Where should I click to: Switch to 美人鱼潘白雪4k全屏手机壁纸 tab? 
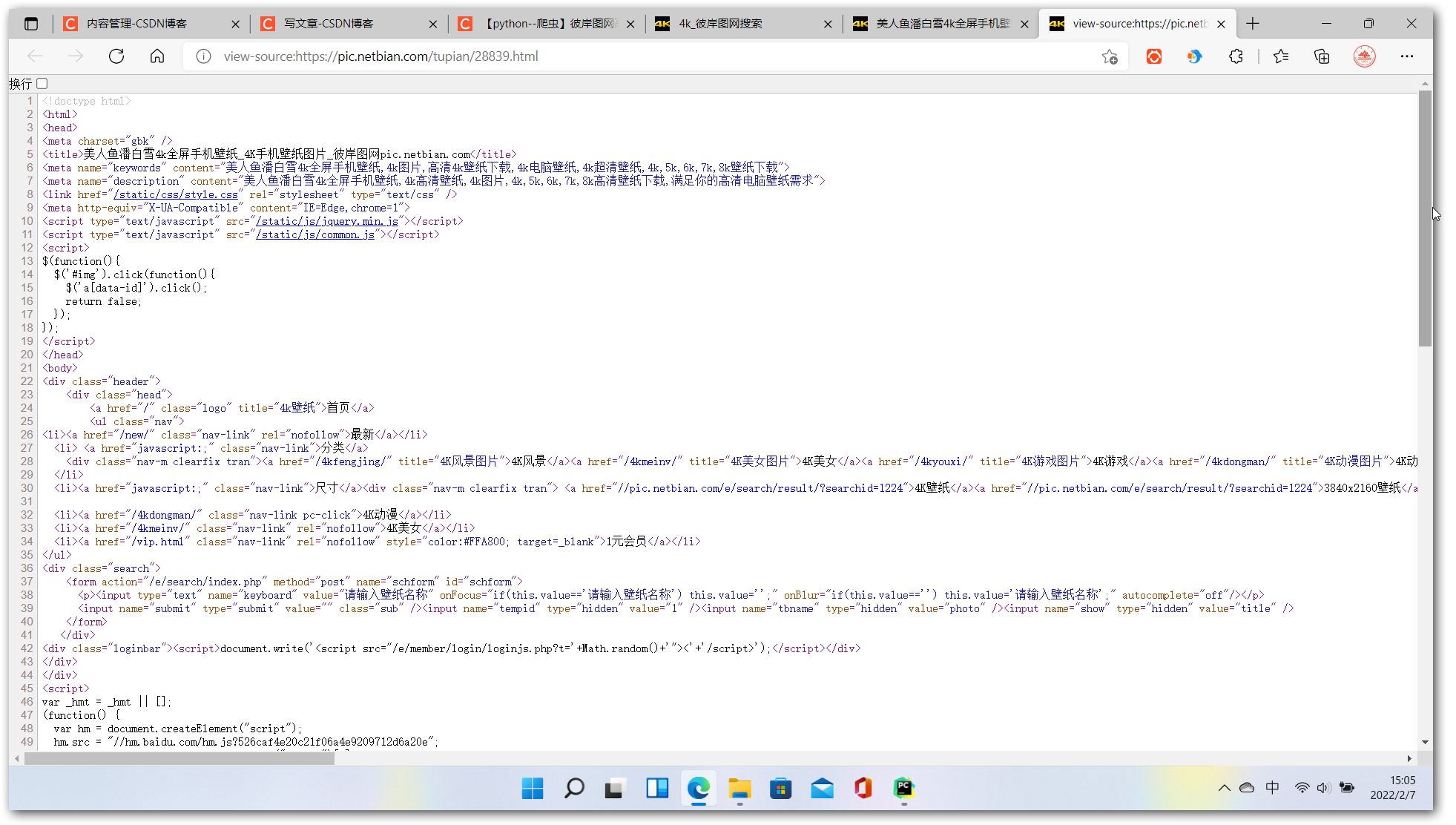pos(941,24)
